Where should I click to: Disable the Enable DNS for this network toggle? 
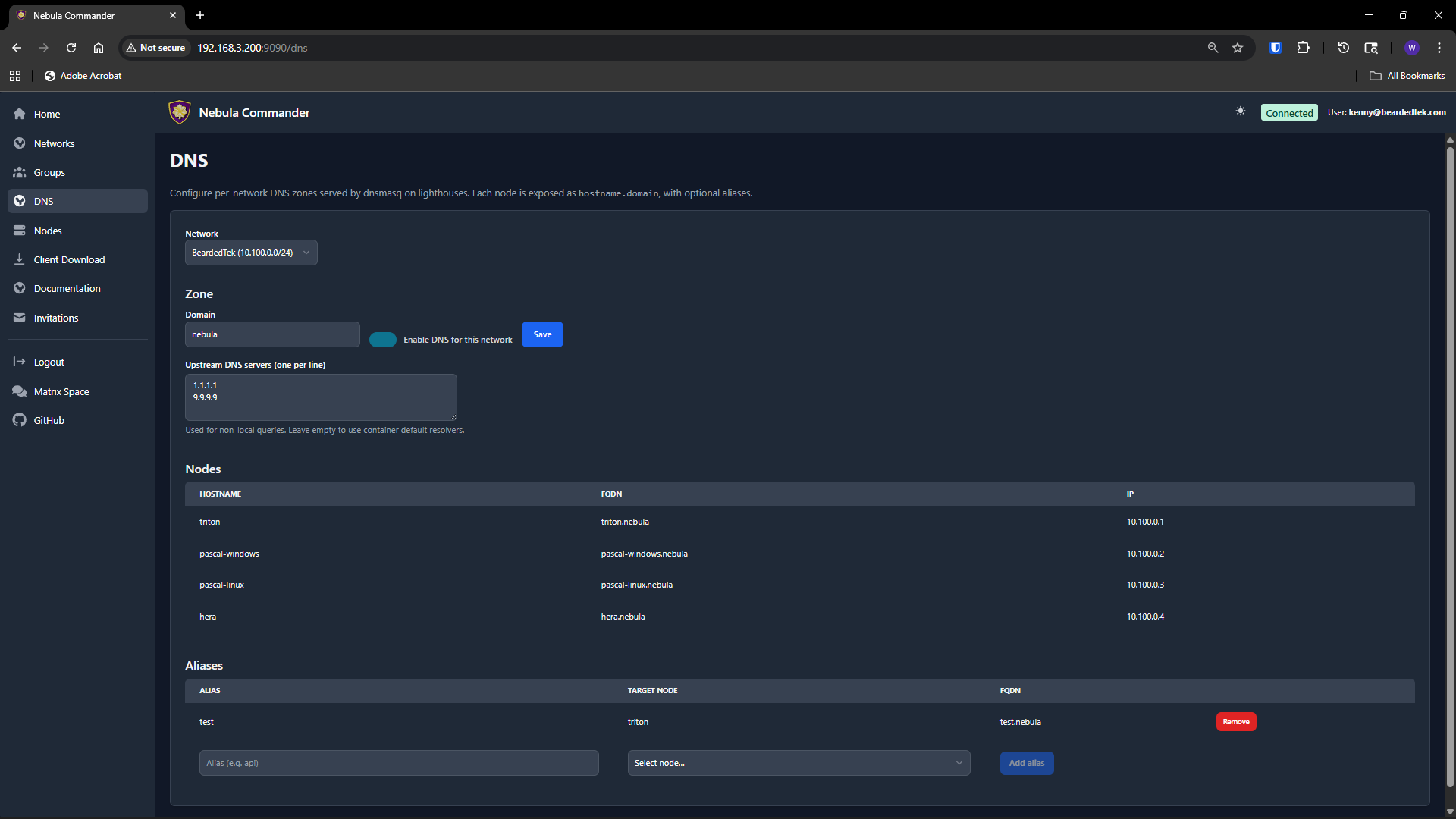click(x=383, y=339)
